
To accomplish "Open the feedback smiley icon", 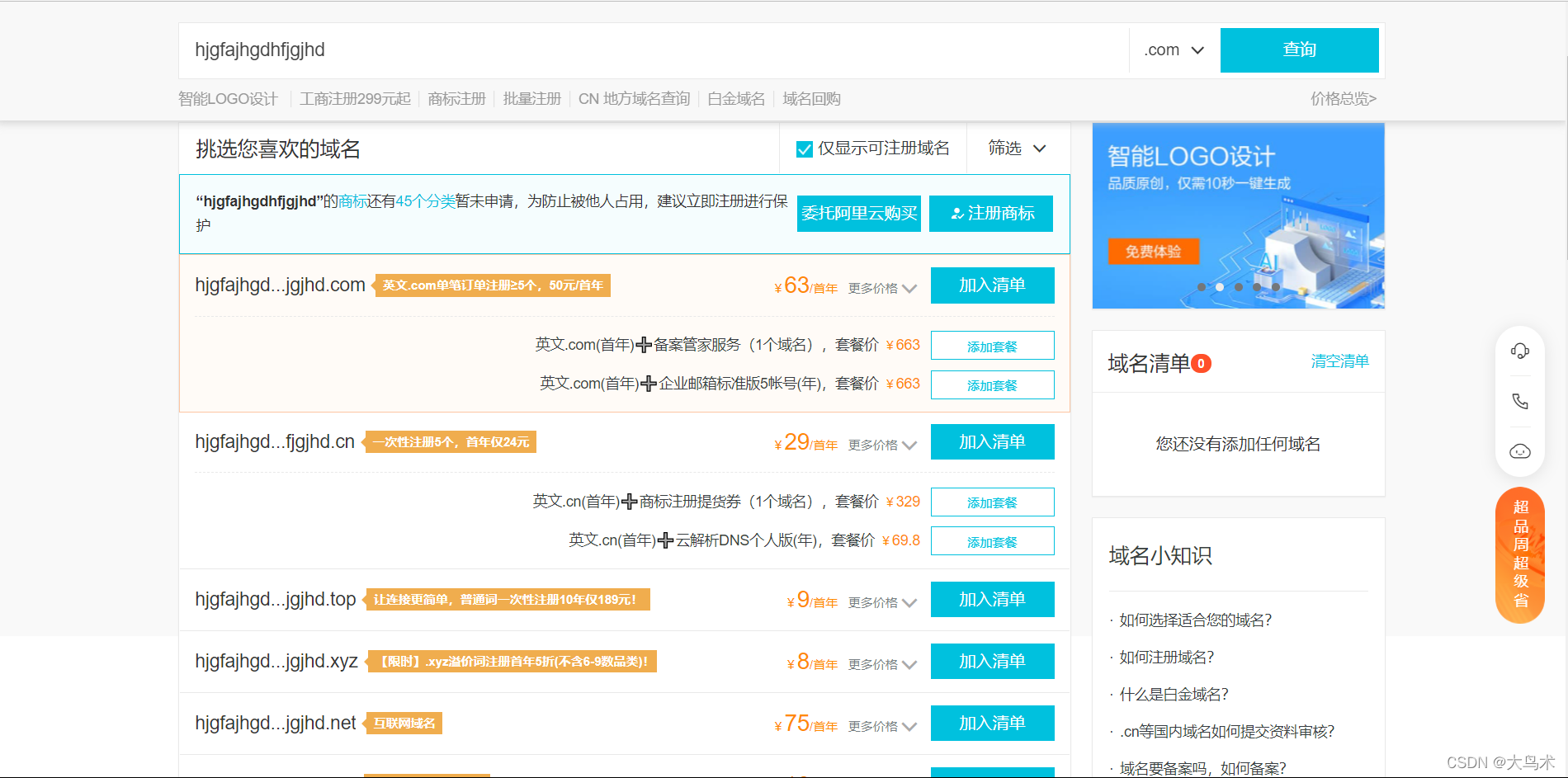I will pyautogui.click(x=1519, y=451).
